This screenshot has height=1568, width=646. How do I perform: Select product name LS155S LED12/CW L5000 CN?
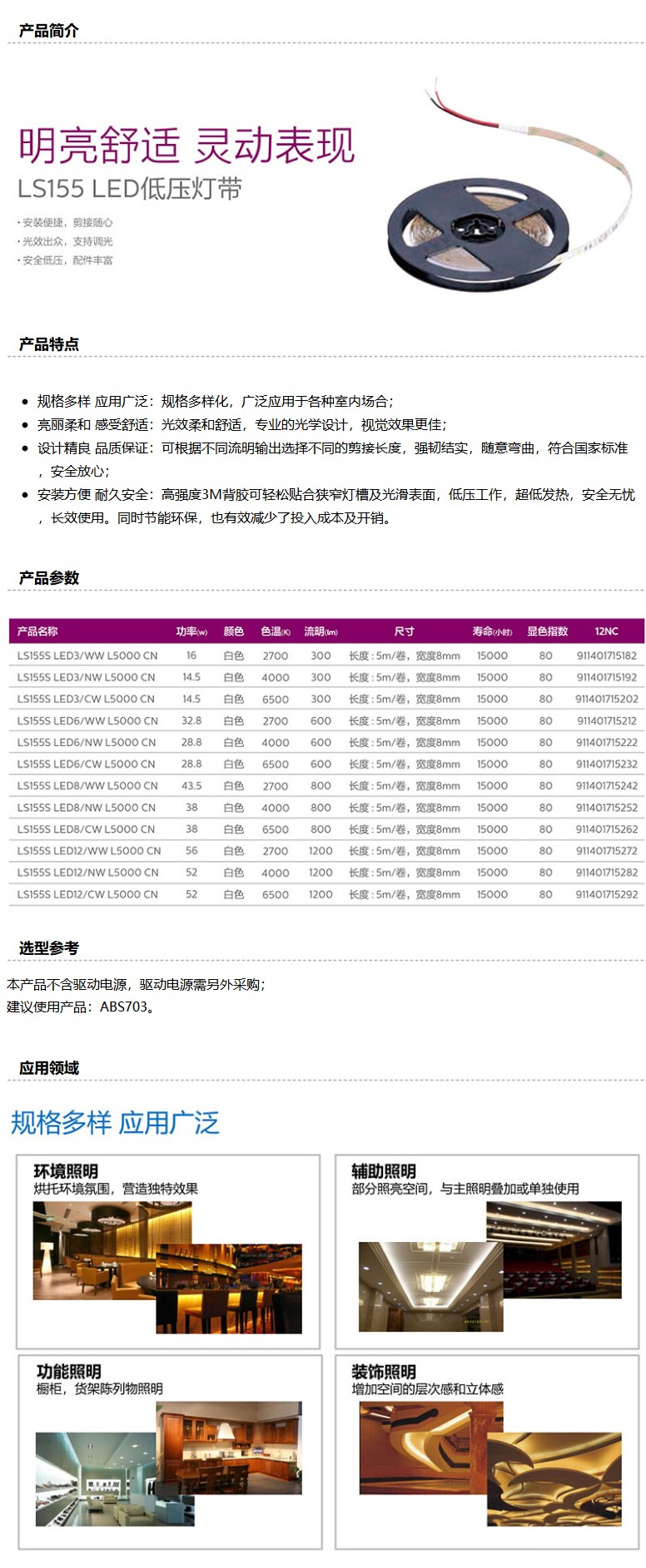pyautogui.click(x=87, y=894)
